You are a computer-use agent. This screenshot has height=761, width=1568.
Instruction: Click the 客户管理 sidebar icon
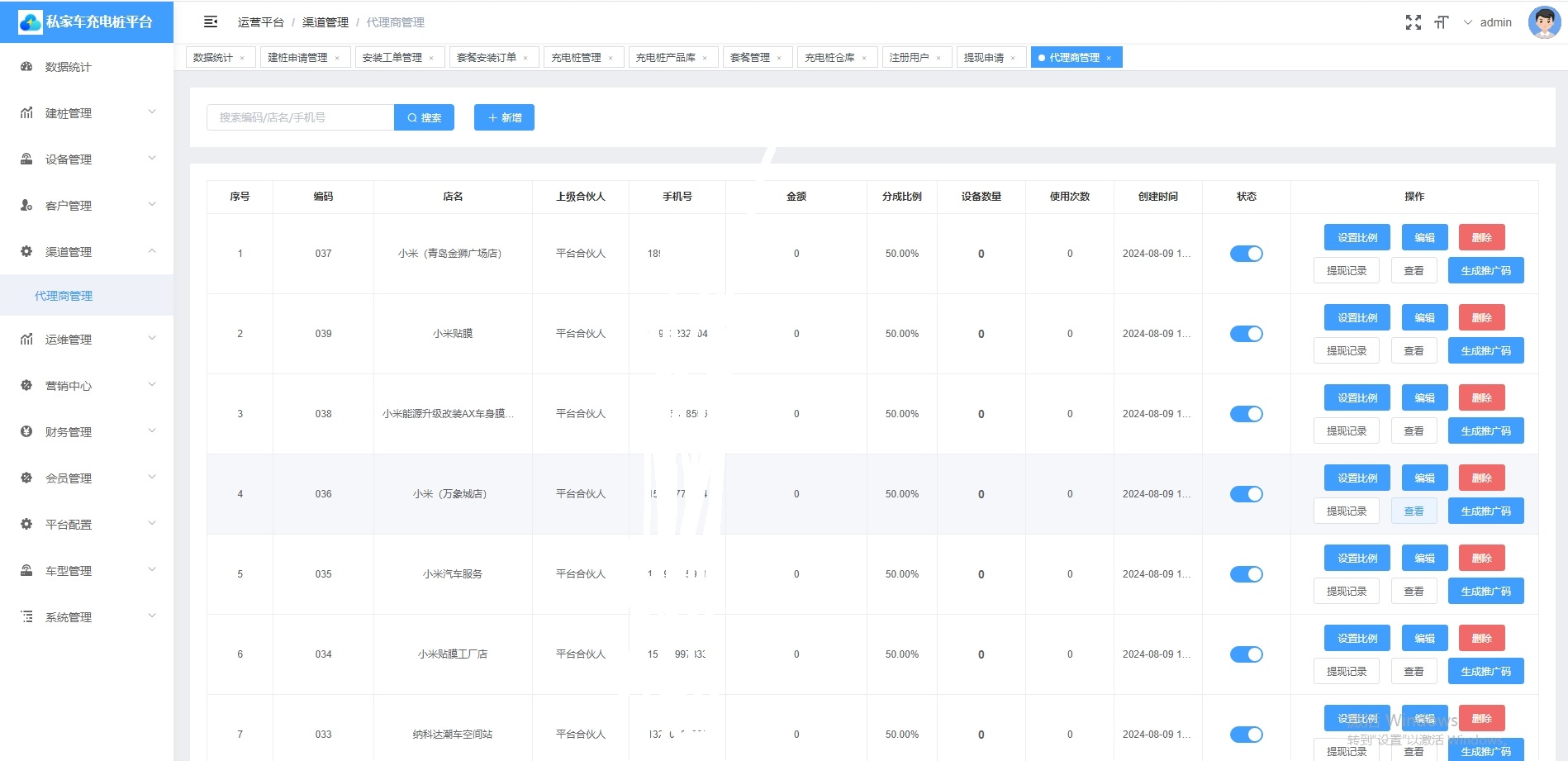click(x=26, y=206)
